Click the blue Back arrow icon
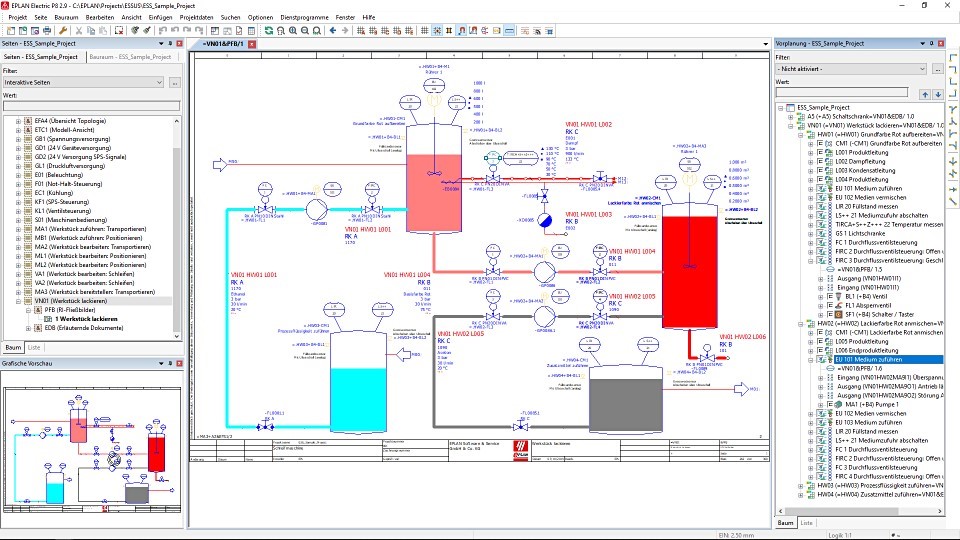 tap(333, 30)
